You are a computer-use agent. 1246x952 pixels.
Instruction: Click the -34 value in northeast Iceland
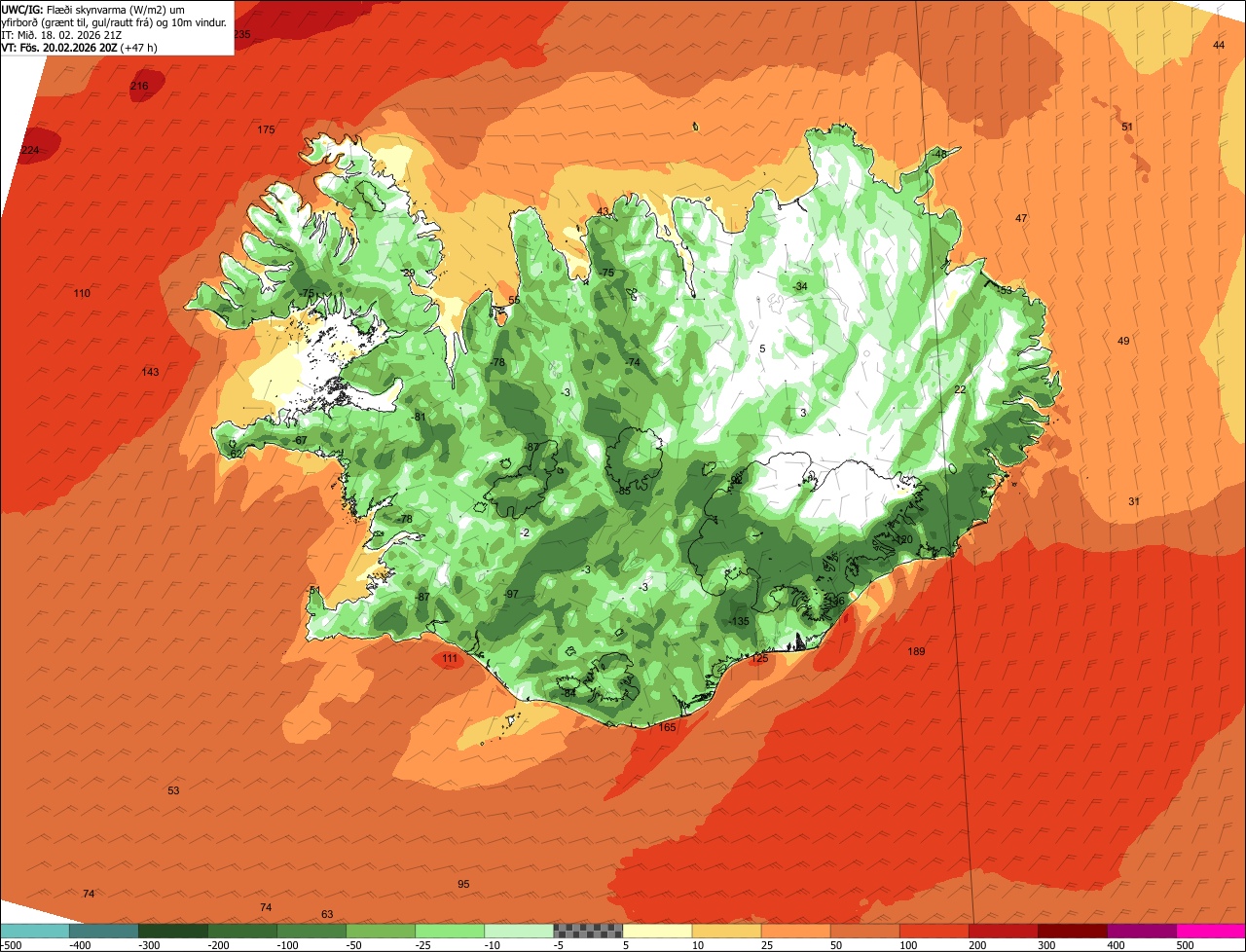click(800, 286)
